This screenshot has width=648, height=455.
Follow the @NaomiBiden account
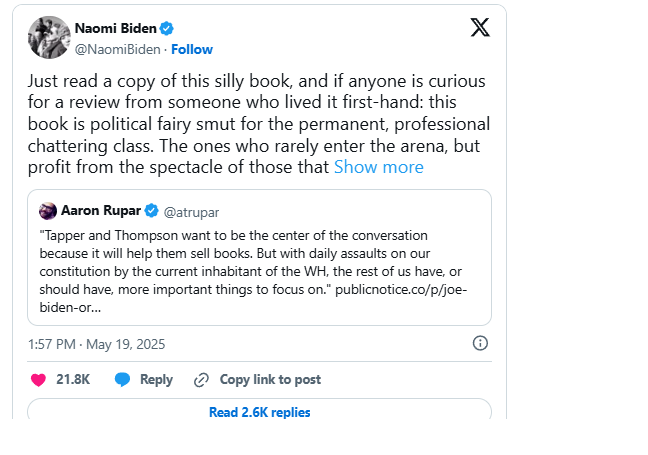click(x=192, y=49)
